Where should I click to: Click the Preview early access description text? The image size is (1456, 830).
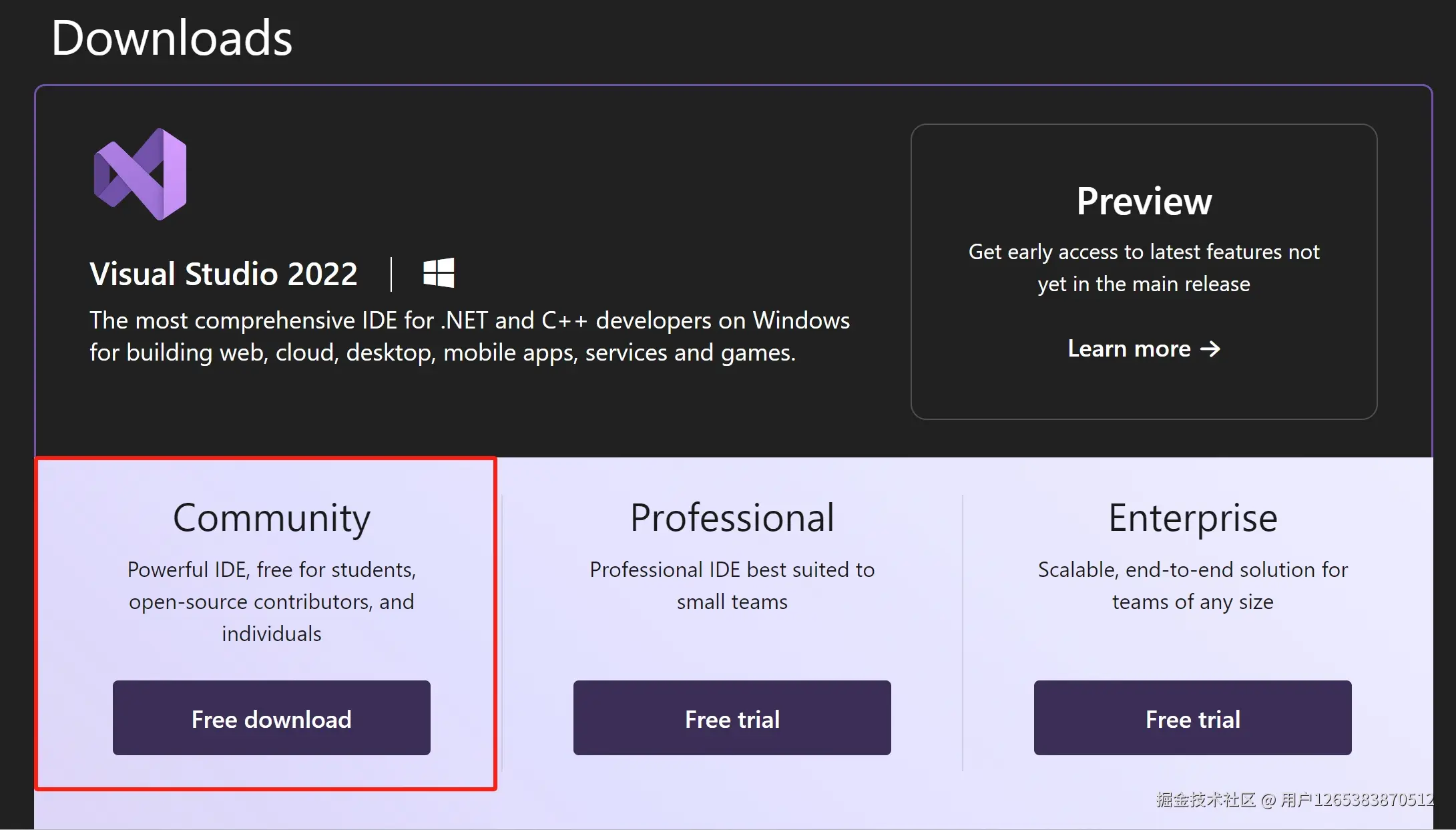(1144, 267)
